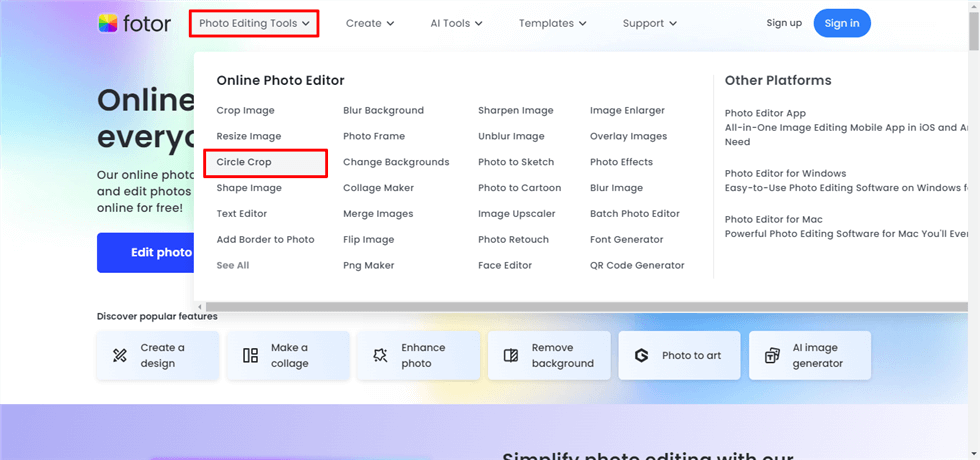The height and width of the screenshot is (460, 980).
Task: Select Image Enlarger option
Action: tap(628, 111)
